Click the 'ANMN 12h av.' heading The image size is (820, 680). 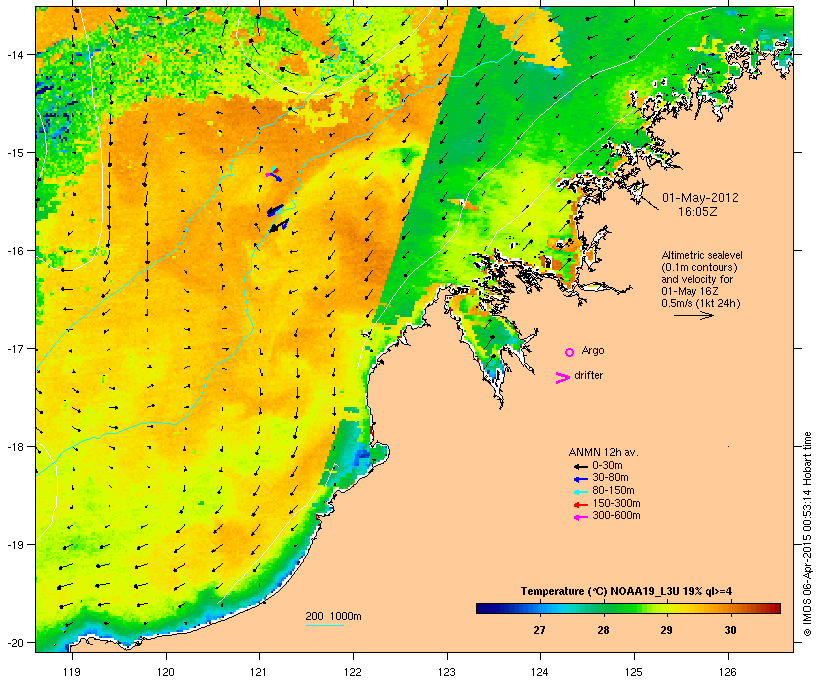(603, 452)
